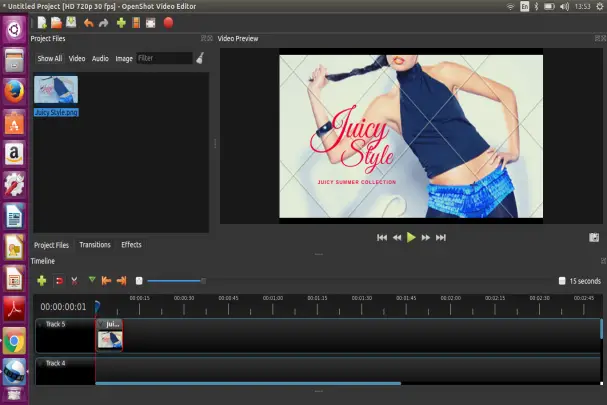The width and height of the screenshot is (607, 405).
Task: Click the New Project toolbar icon
Action: (42, 23)
